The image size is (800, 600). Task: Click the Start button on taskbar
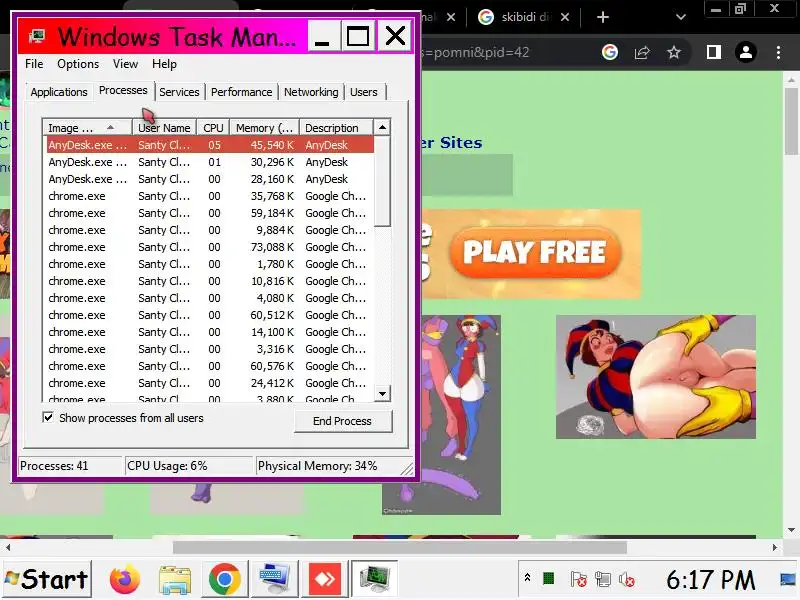47,580
